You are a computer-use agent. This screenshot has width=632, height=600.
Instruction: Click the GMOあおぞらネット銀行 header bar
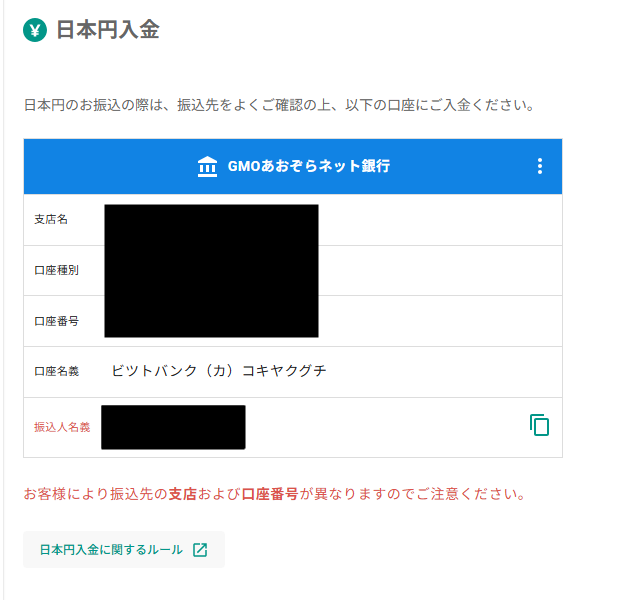click(x=293, y=166)
